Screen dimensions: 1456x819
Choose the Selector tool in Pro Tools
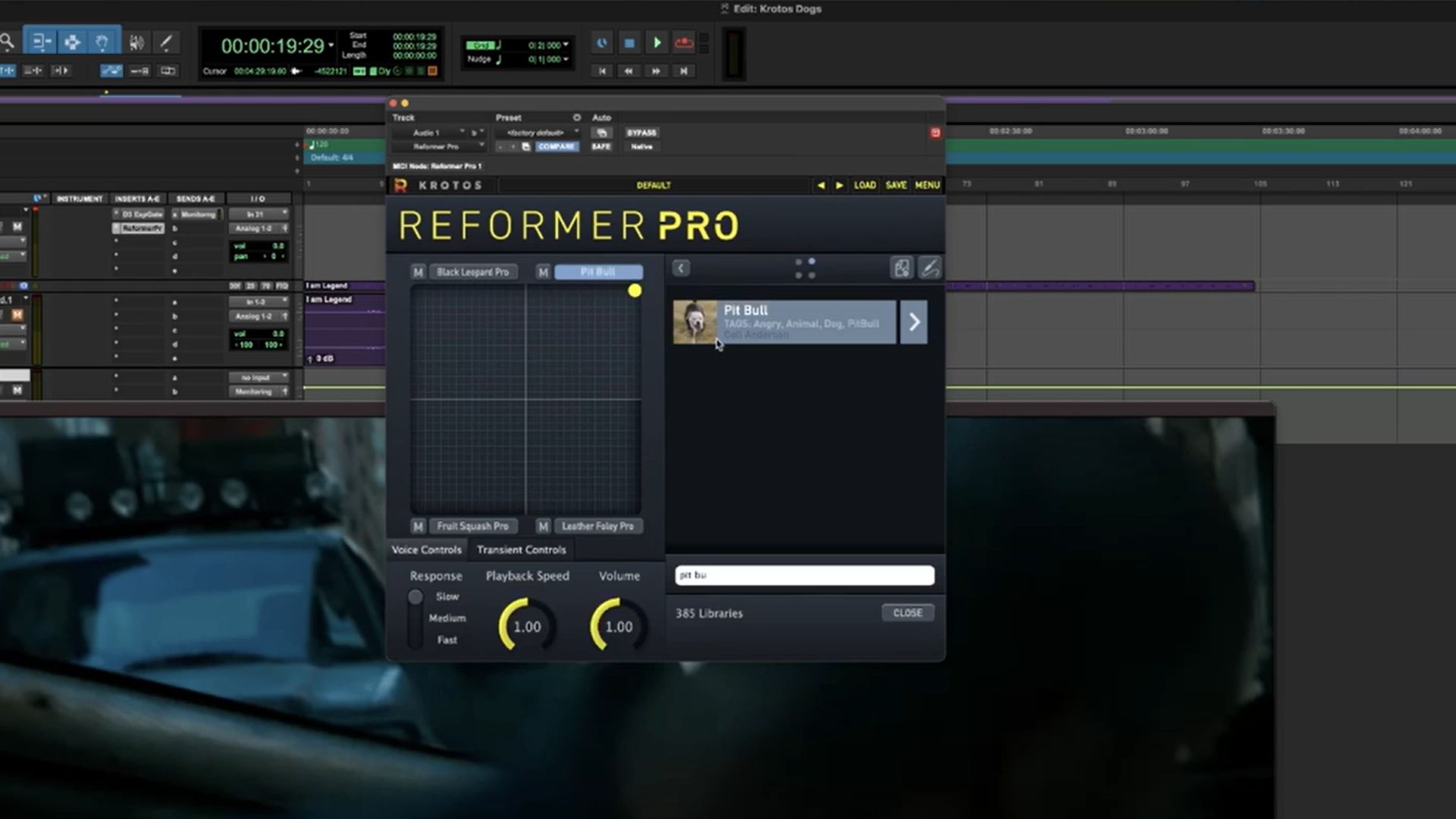coord(72,42)
